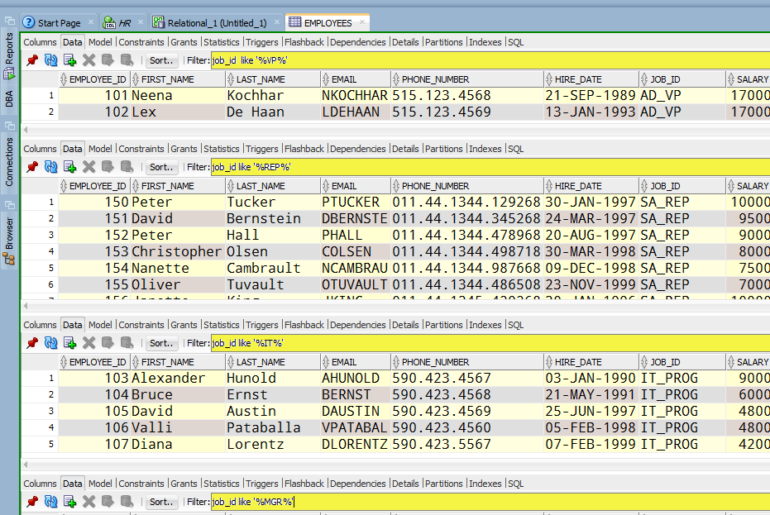The image size is (770, 515).
Task: Delete selected row in the '%VP%' filter panel
Action: pos(89,60)
